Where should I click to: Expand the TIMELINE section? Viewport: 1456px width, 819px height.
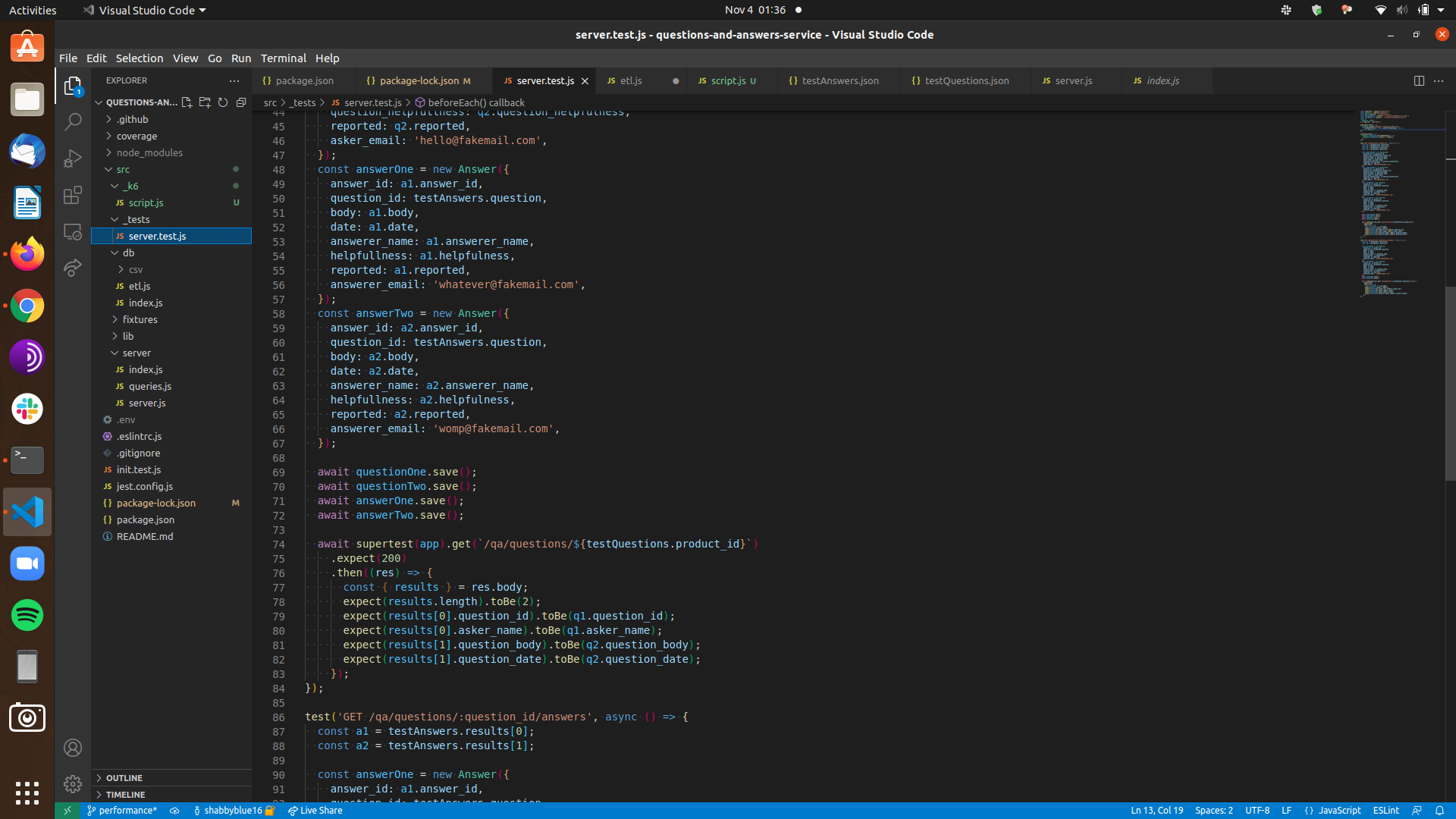click(x=171, y=795)
